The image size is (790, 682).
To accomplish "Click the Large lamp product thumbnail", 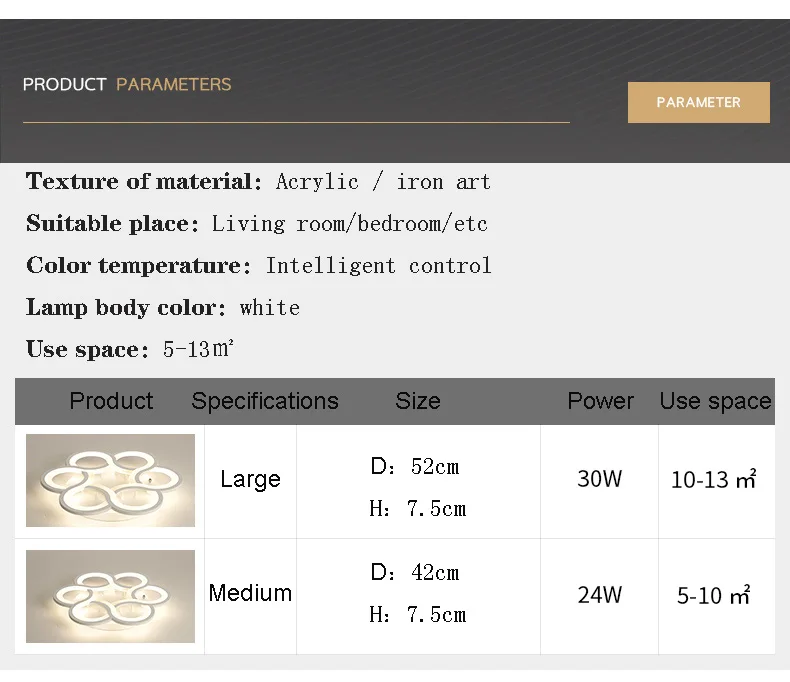I will [110, 480].
